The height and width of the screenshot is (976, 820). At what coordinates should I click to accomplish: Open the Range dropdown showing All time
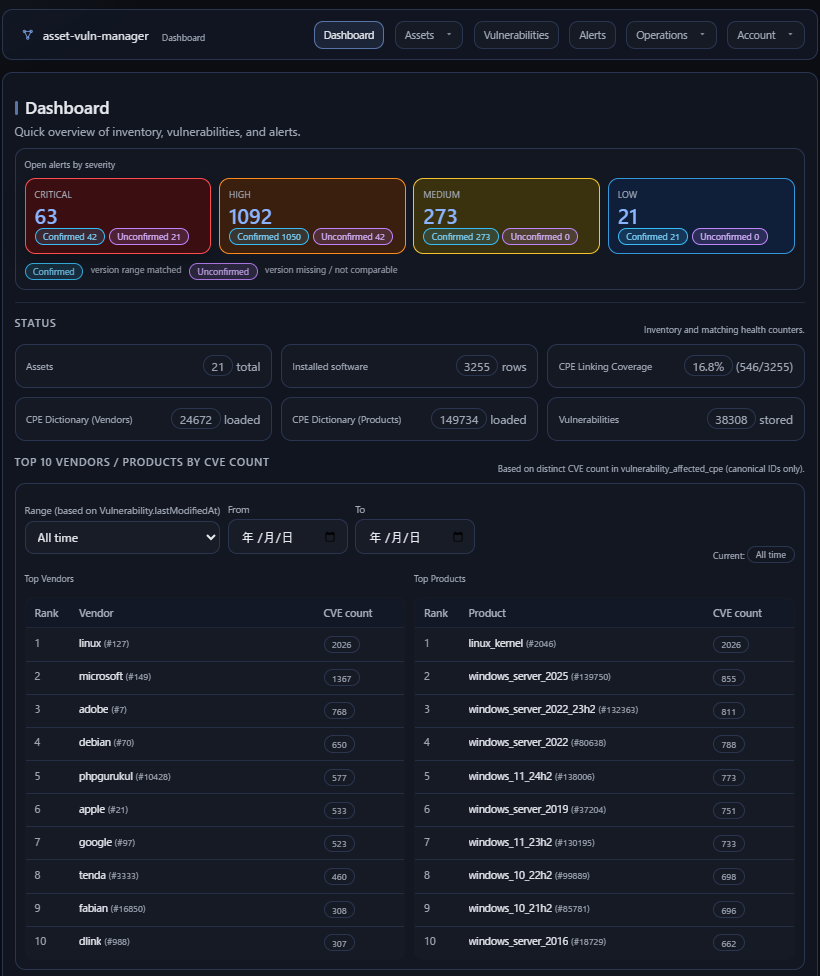pyautogui.click(x=122, y=537)
